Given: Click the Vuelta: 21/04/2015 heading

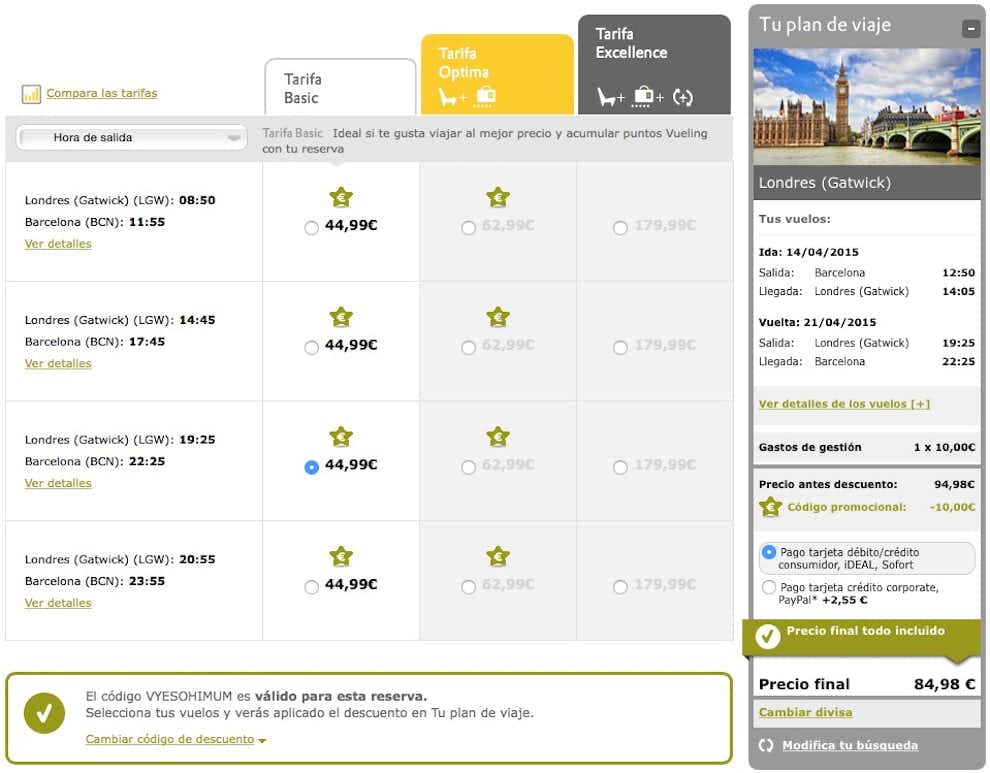Looking at the screenshot, I should (x=817, y=322).
